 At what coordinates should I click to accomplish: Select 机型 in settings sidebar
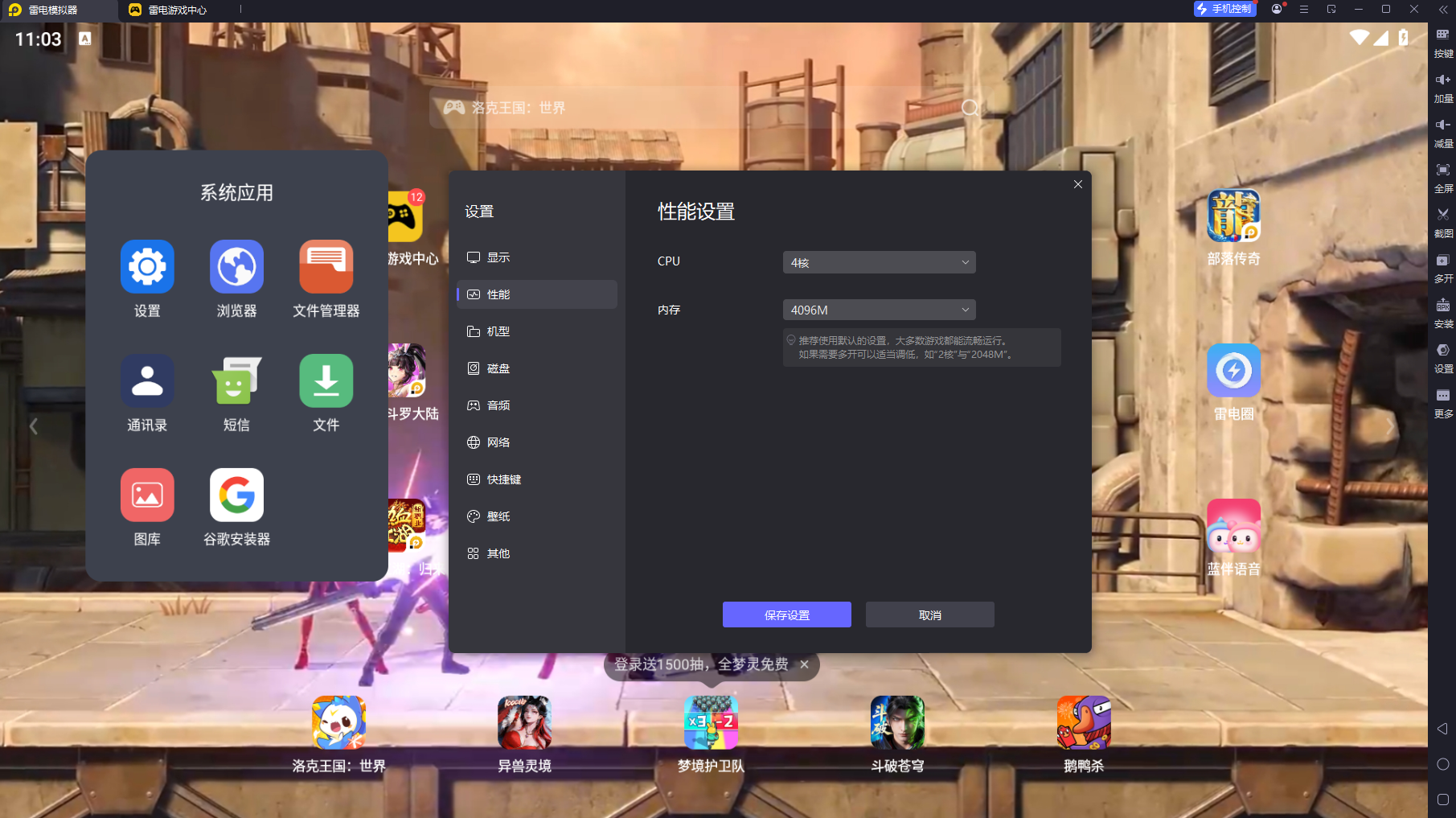(x=537, y=331)
